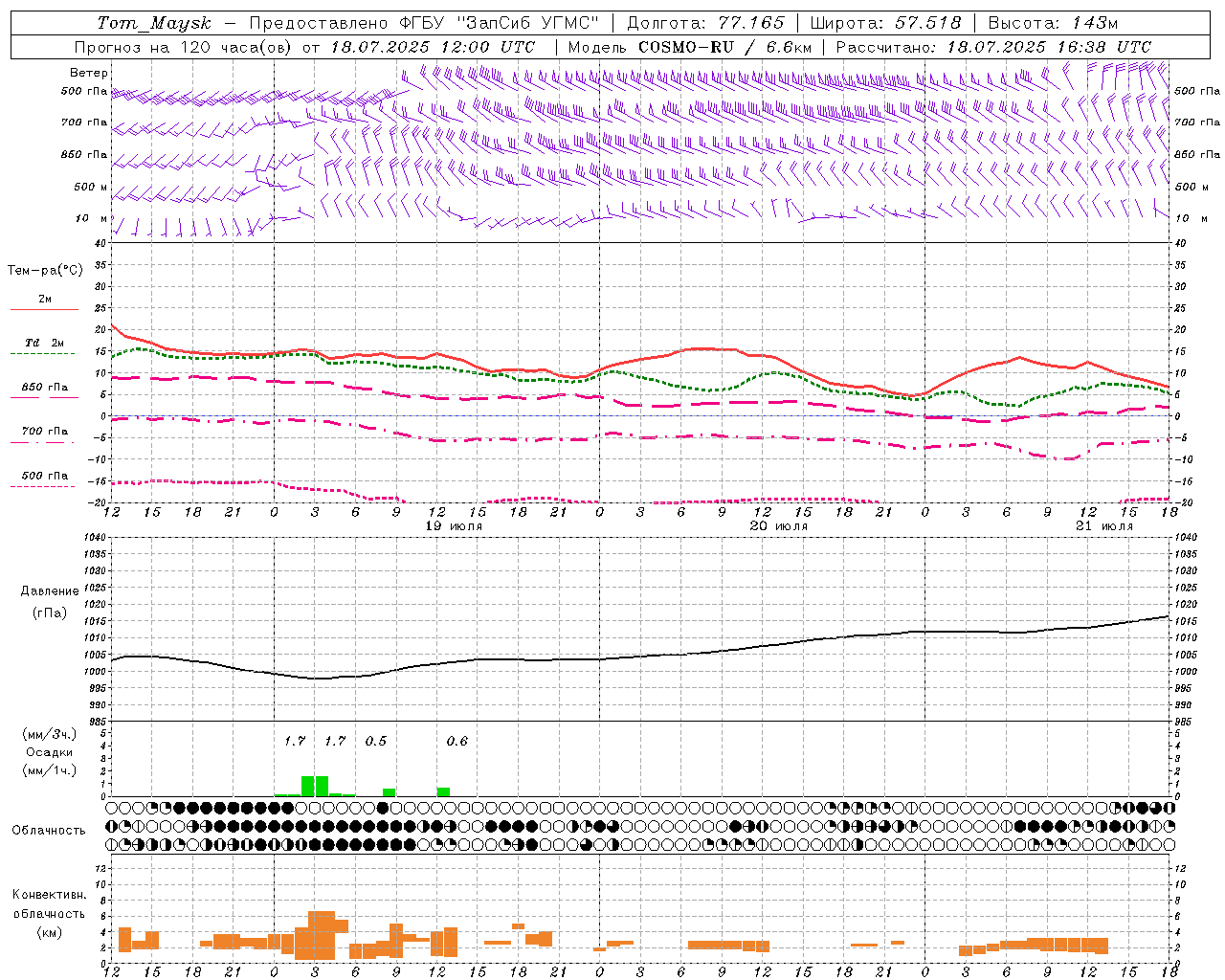Click the forecast line Прогноз на 120 часа(ов)
Image resolution: width=1225 pixels, height=980 pixels.
tap(185, 47)
